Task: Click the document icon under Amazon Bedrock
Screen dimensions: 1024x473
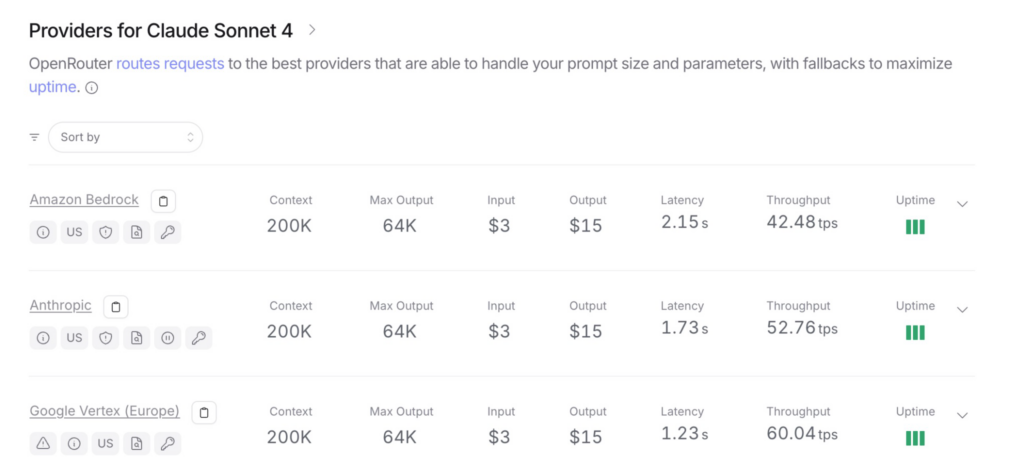Action: [x=136, y=232]
